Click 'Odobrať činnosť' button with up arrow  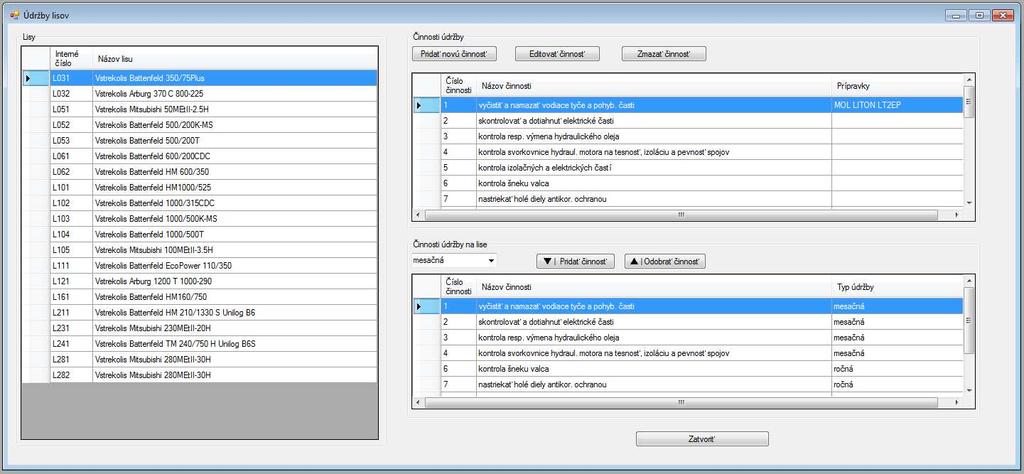(665, 261)
